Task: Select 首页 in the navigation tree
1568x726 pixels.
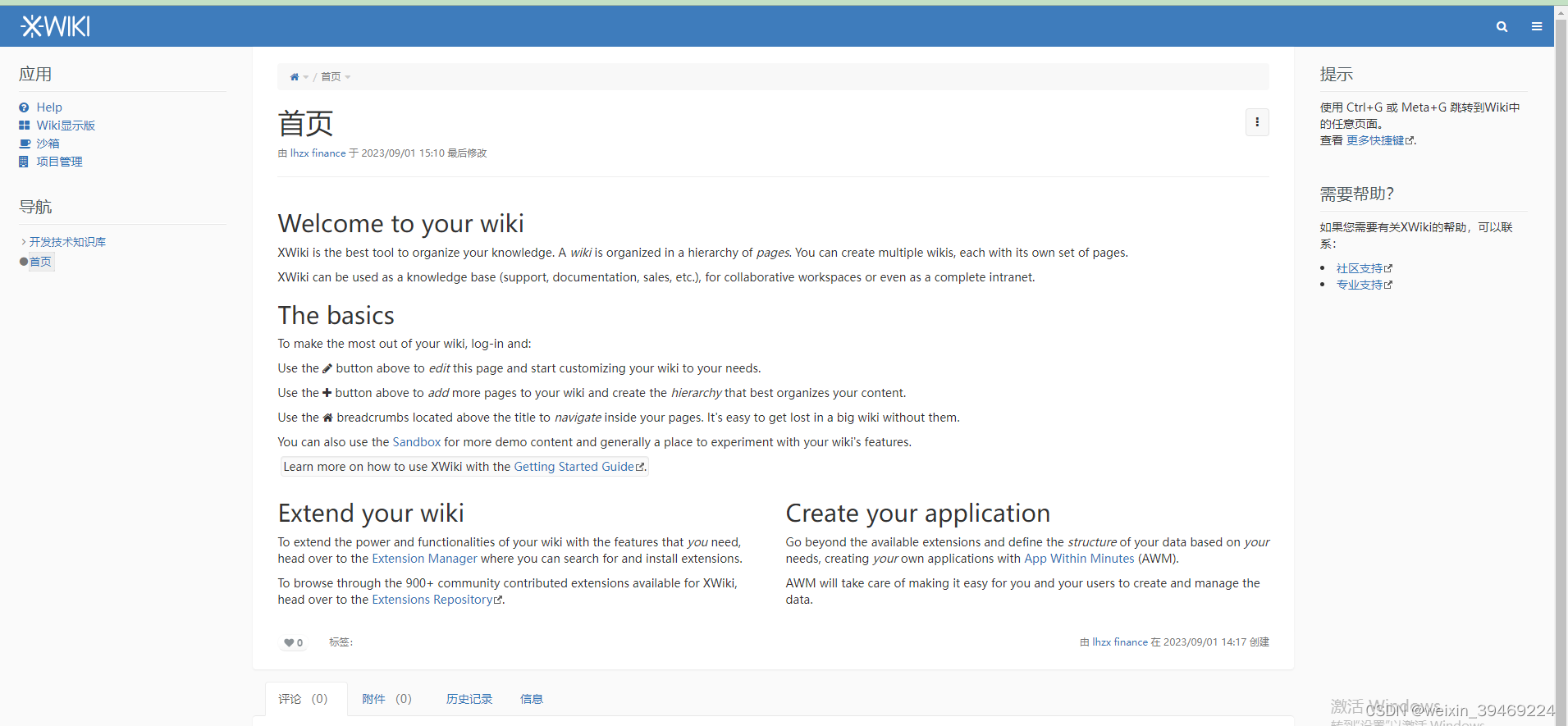Action: click(40, 262)
